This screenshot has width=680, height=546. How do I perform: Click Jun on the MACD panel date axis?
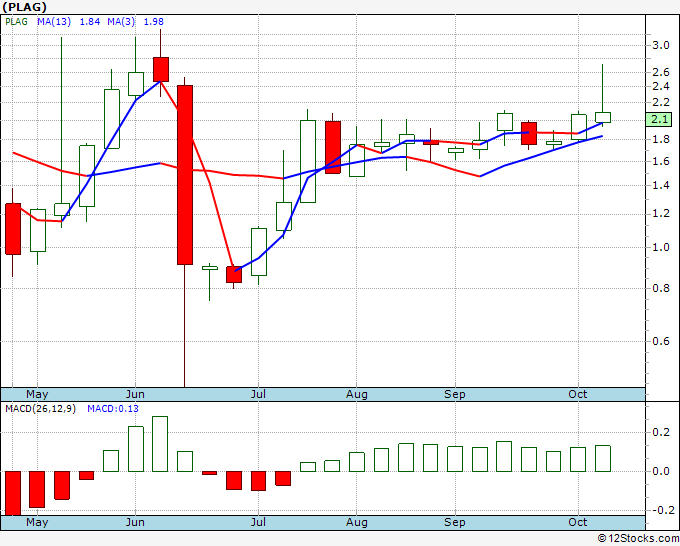tap(135, 522)
